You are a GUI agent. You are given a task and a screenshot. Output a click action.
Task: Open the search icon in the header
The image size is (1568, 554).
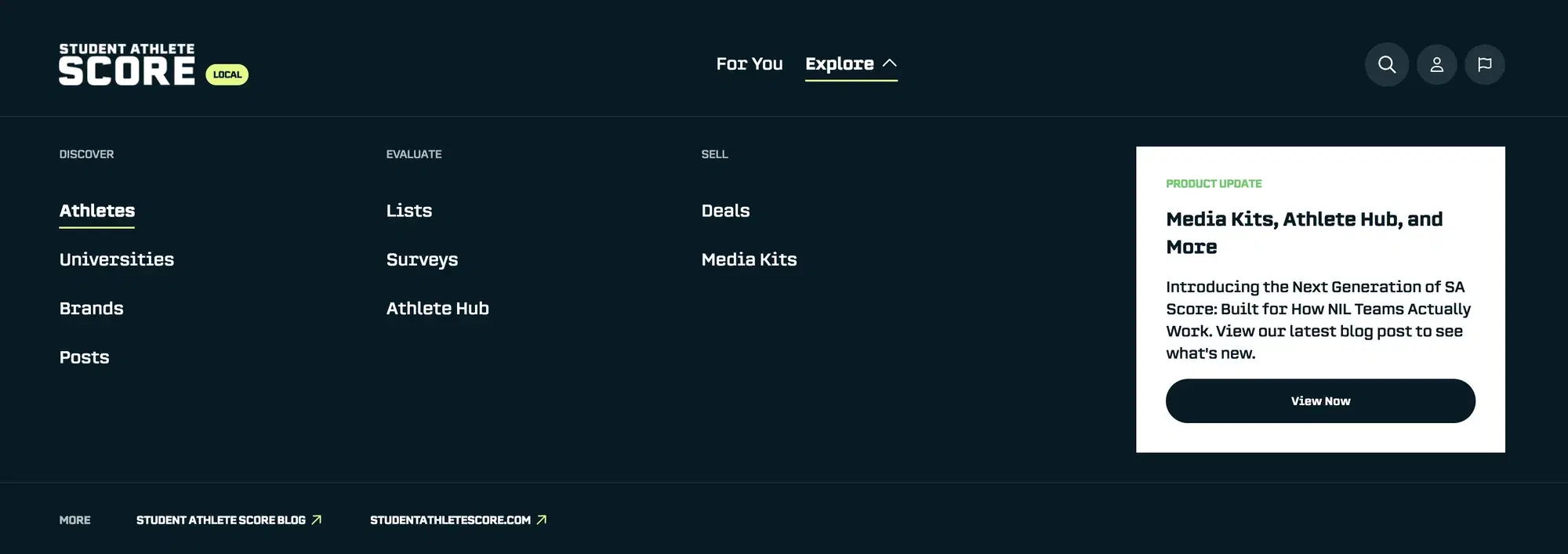point(1387,64)
